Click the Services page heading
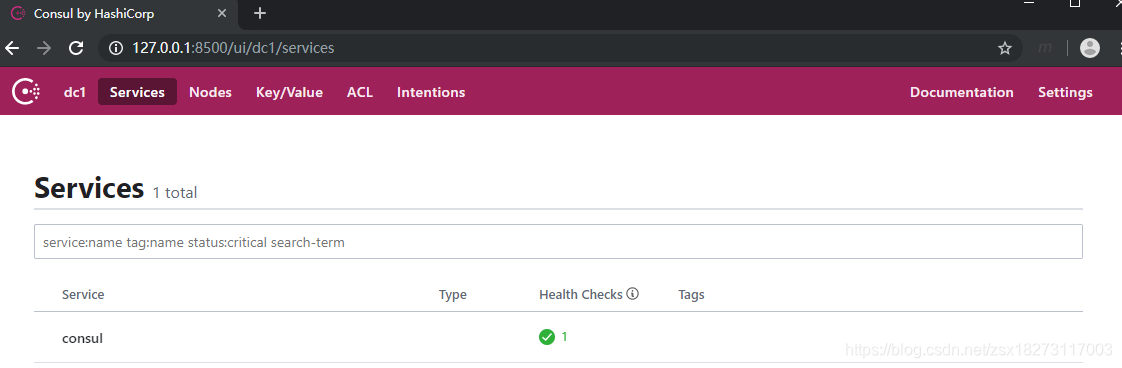Screen dimensions: 1122x368 [x=89, y=188]
